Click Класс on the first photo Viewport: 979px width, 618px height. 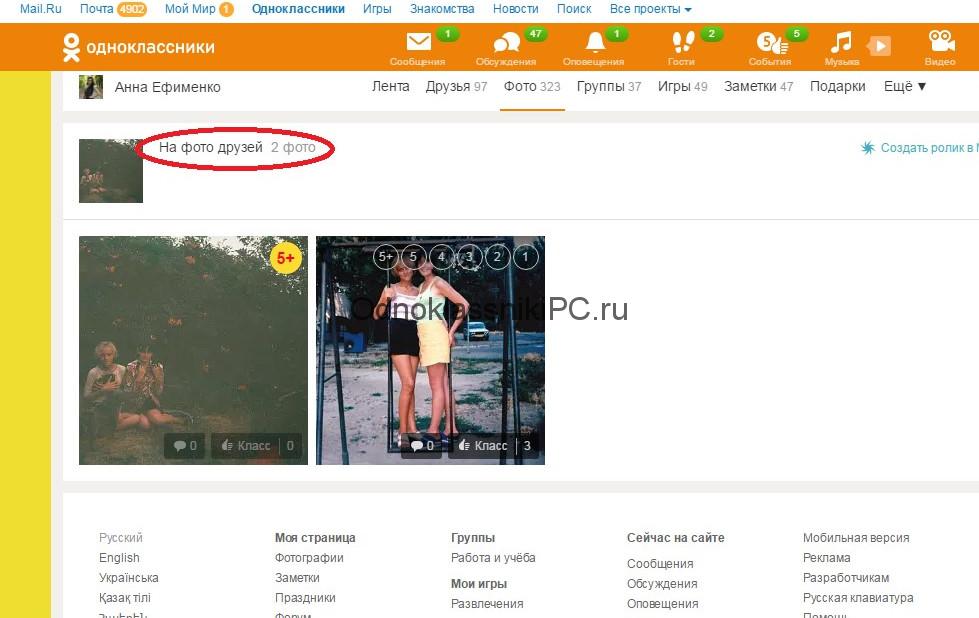246,446
